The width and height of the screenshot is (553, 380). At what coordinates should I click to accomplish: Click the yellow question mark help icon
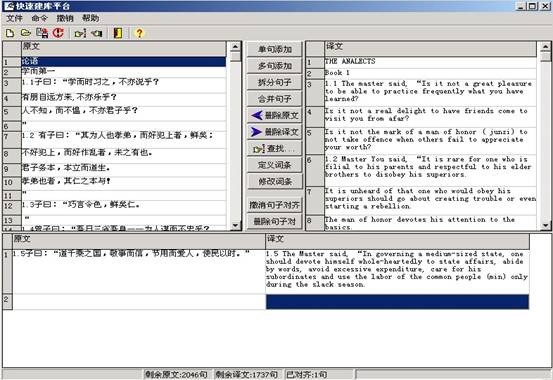pos(139,33)
